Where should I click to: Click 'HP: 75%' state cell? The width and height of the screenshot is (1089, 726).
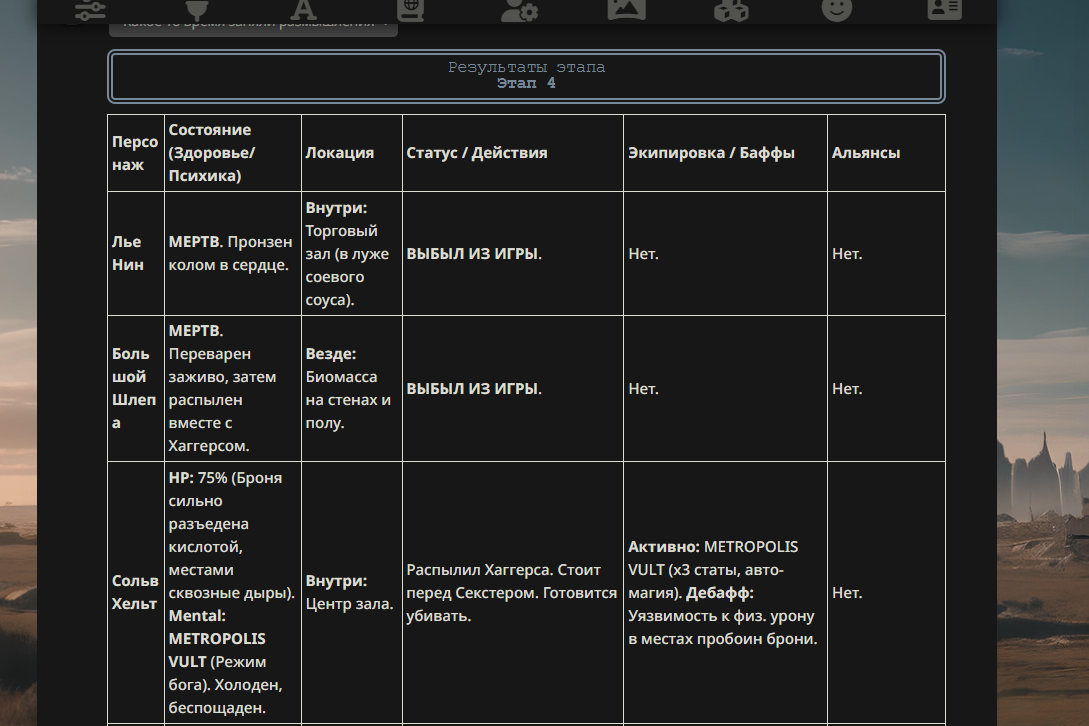pos(233,593)
